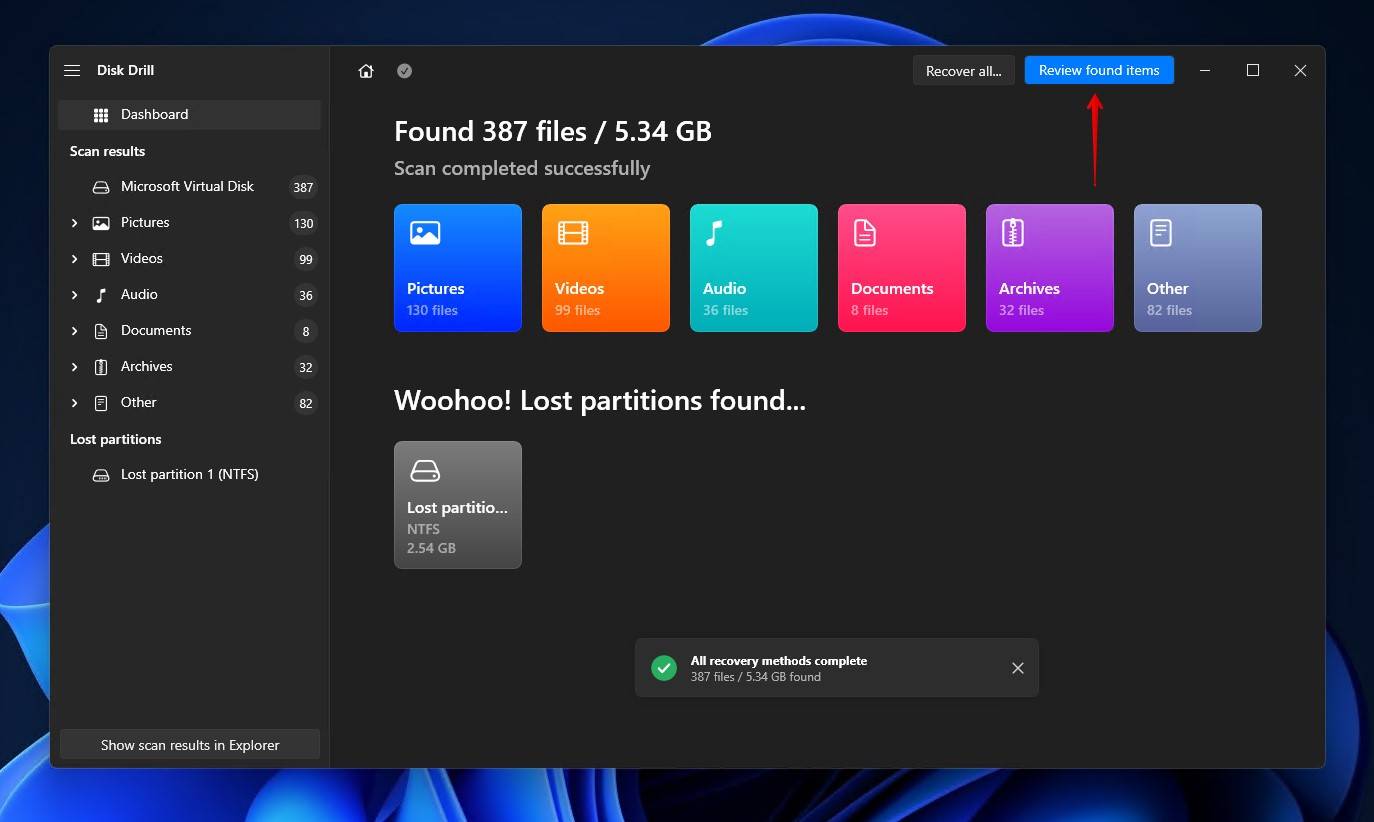Open the Lost partition NTFS card
This screenshot has width=1374, height=822.
(458, 505)
